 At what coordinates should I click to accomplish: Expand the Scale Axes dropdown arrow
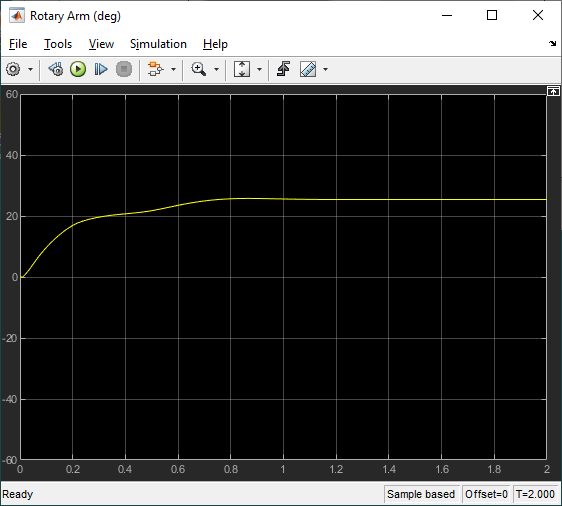point(259,69)
